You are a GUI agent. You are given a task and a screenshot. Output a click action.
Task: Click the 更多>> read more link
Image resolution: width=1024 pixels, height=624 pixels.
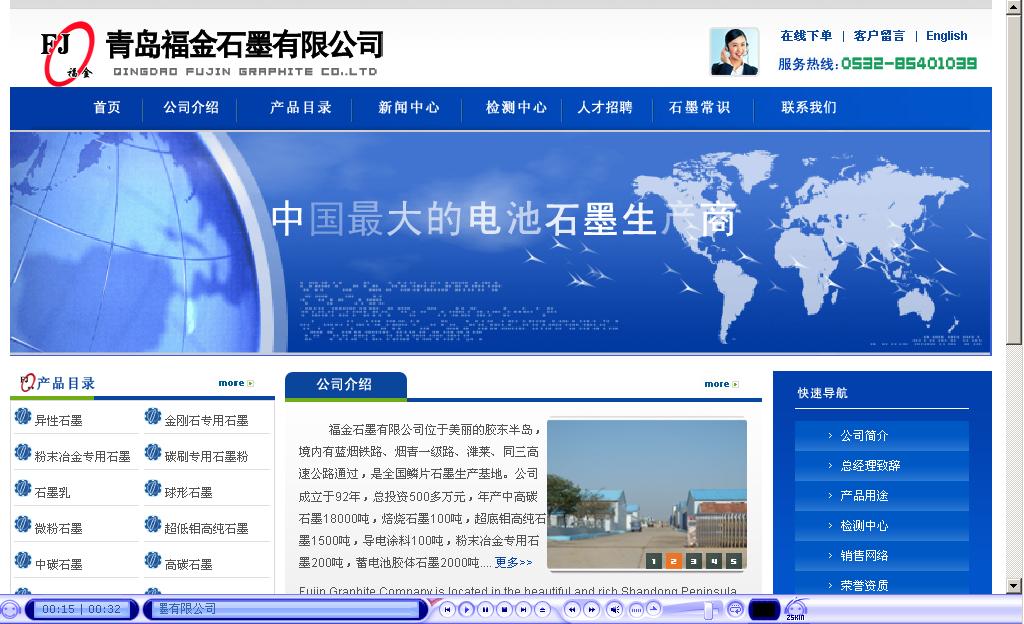[513, 562]
